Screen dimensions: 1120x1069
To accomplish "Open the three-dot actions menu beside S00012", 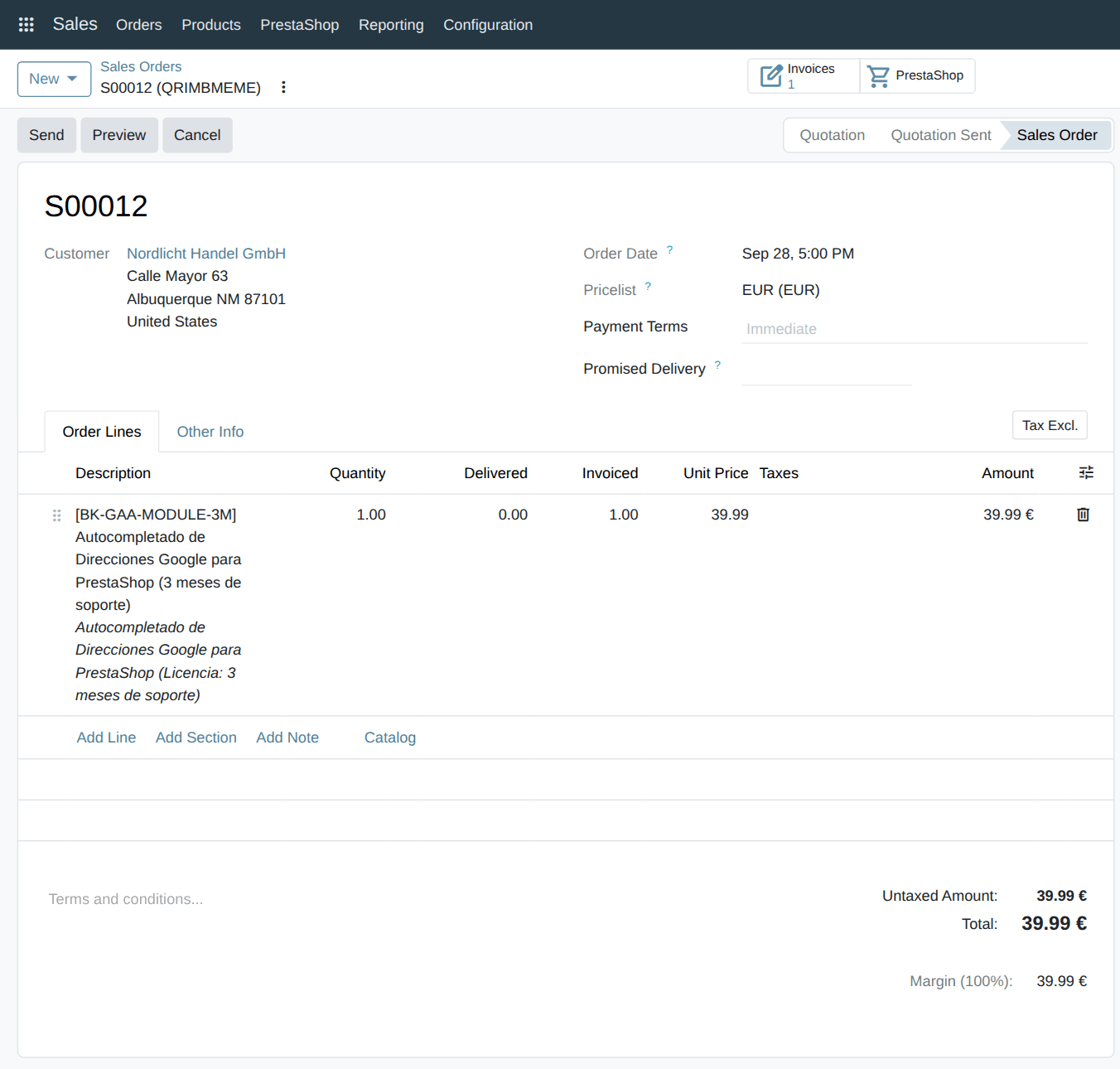I will pos(283,87).
